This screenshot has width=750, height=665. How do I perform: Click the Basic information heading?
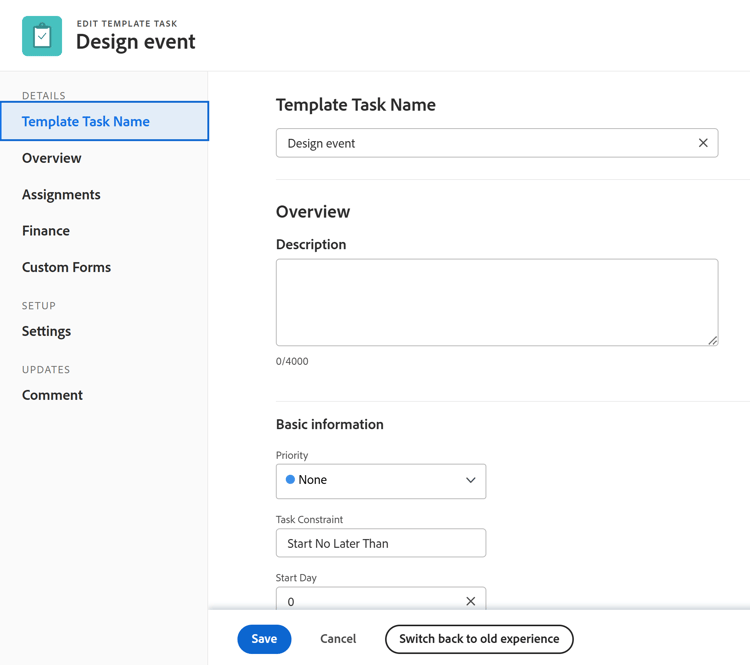click(330, 424)
